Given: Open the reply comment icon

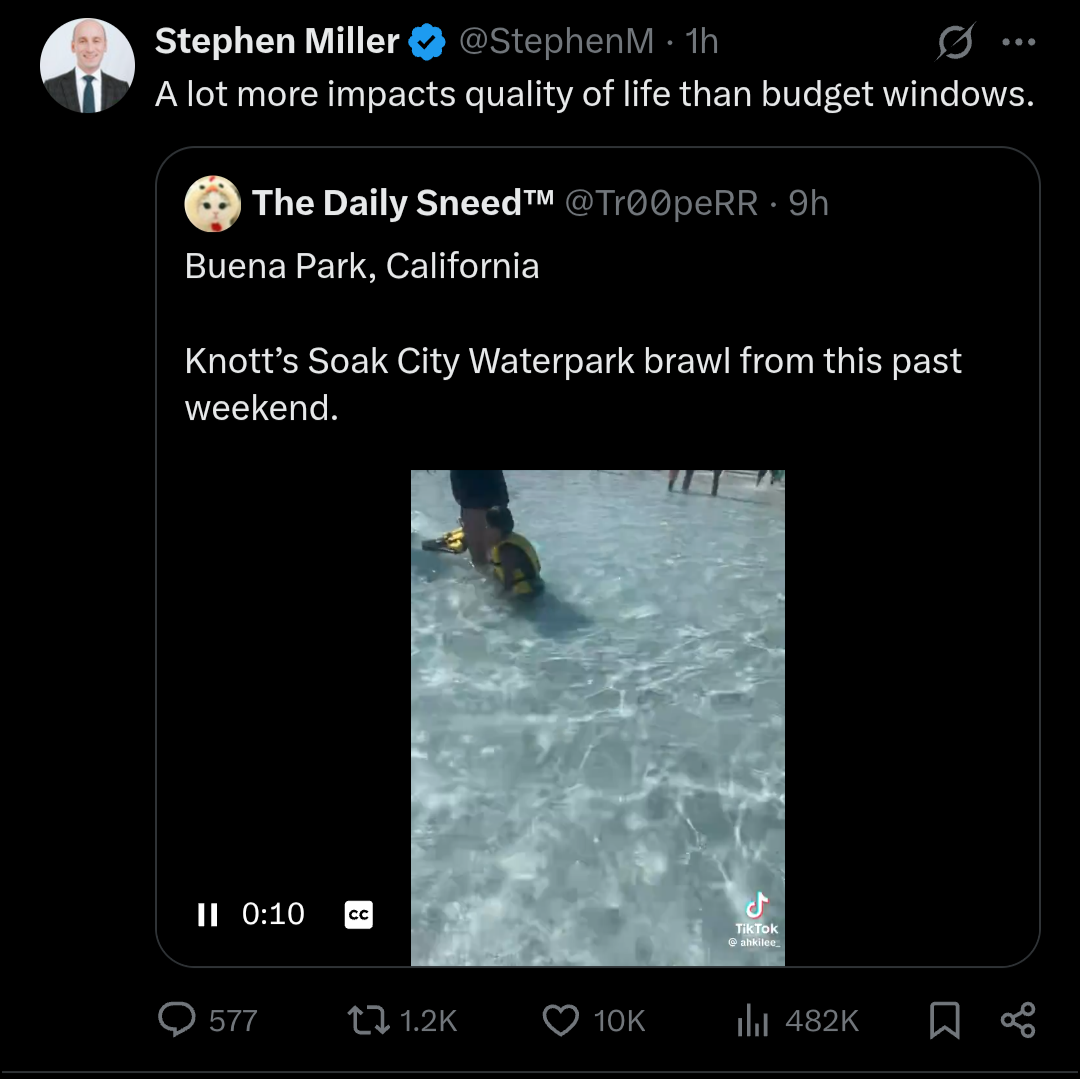Looking at the screenshot, I should (x=177, y=1020).
